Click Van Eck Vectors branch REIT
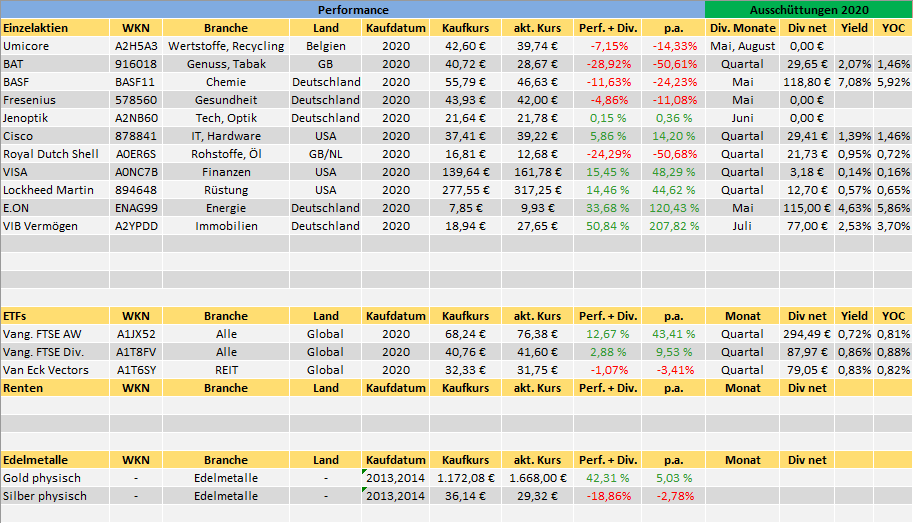 tap(226, 370)
